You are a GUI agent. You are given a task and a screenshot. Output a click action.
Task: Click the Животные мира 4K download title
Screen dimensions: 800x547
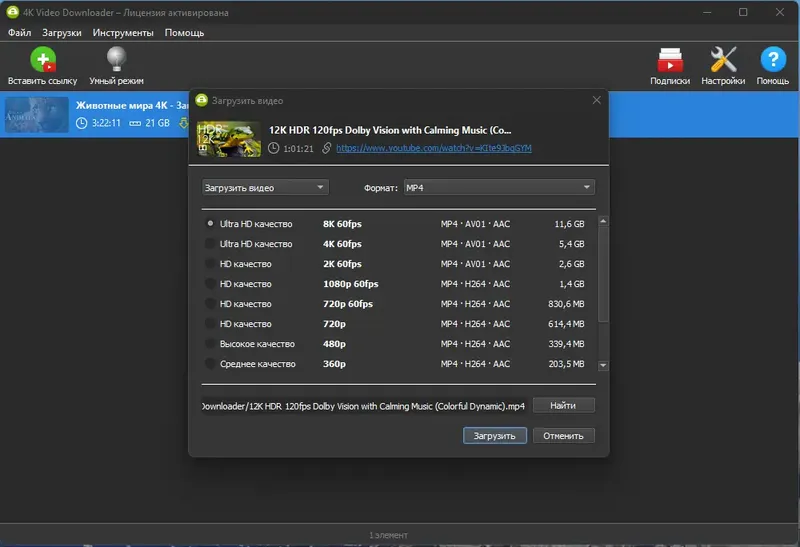132,106
